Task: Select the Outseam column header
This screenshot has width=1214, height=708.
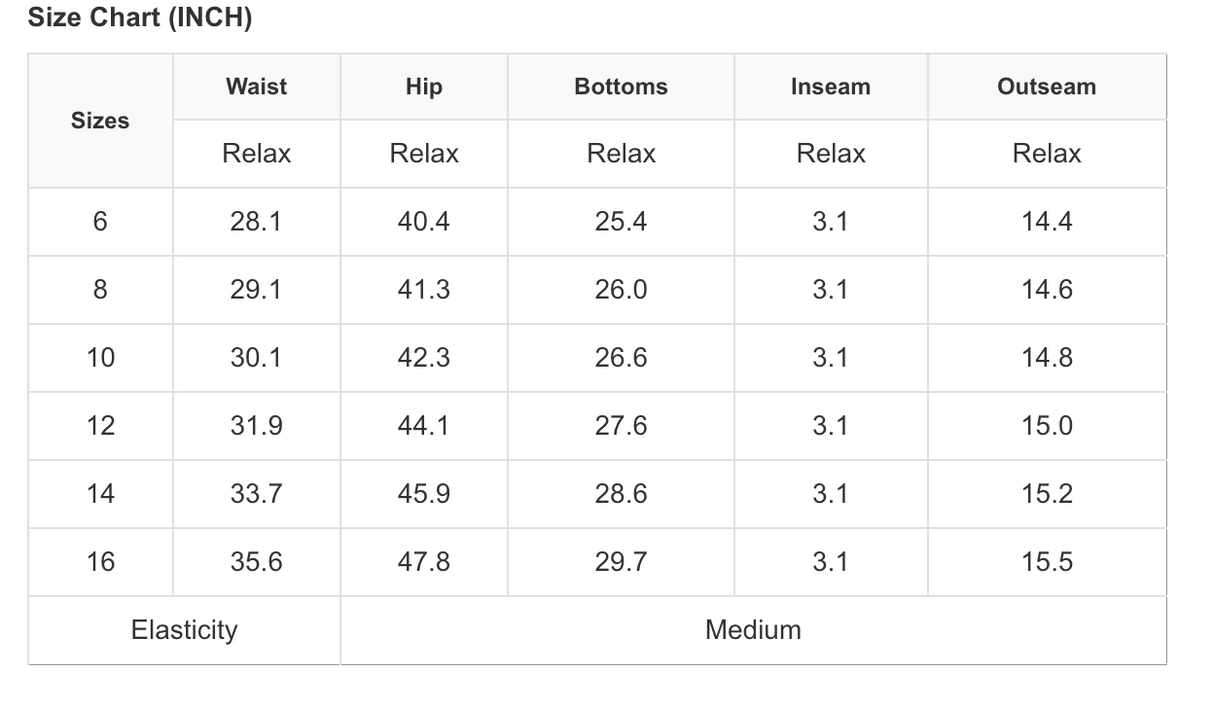Action: pos(1046,87)
